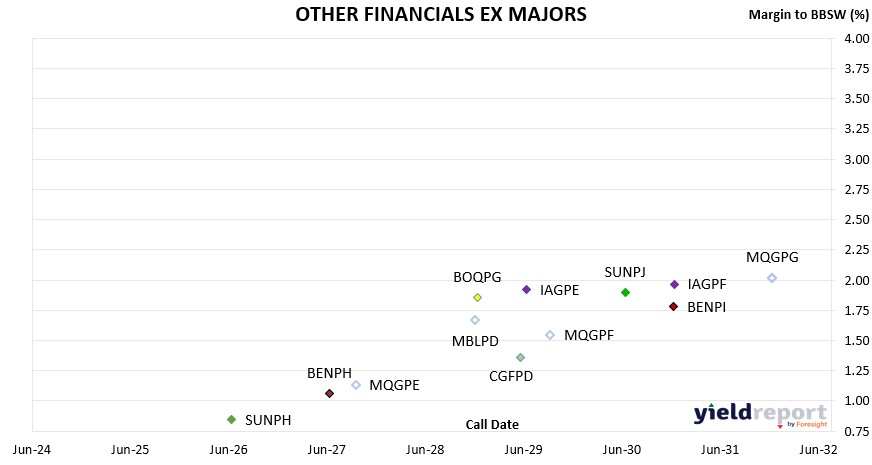Click the YieldReport by Foresight logo

click(x=760, y=415)
